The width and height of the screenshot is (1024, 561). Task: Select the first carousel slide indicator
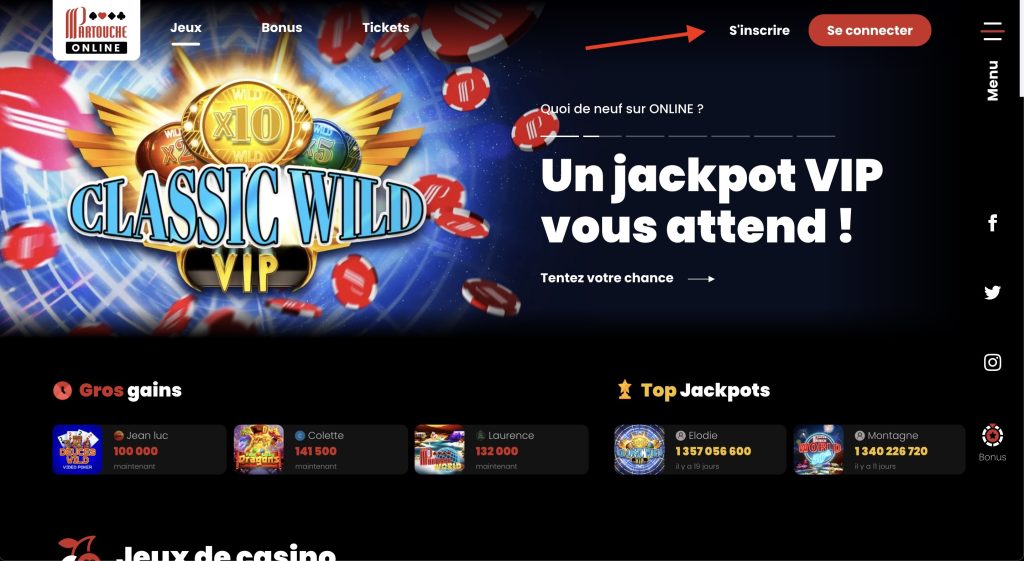[x=560, y=136]
